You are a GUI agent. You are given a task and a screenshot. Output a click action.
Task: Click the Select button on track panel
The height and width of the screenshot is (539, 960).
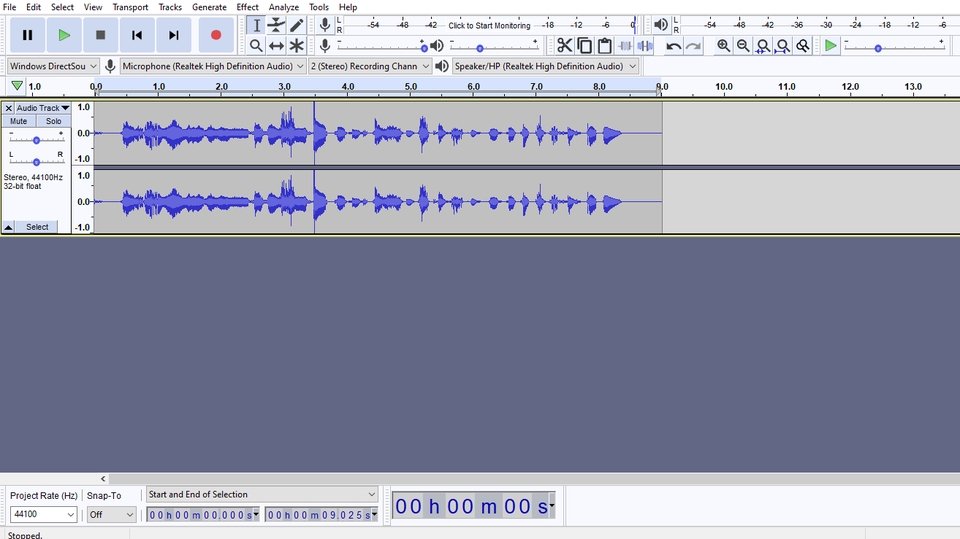pyautogui.click(x=37, y=227)
